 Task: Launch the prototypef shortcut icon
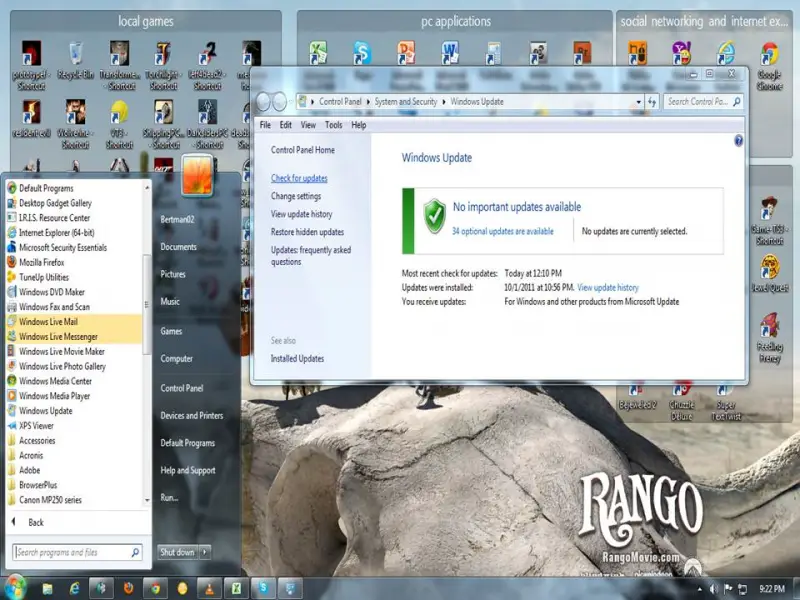pyautogui.click(x=31, y=65)
